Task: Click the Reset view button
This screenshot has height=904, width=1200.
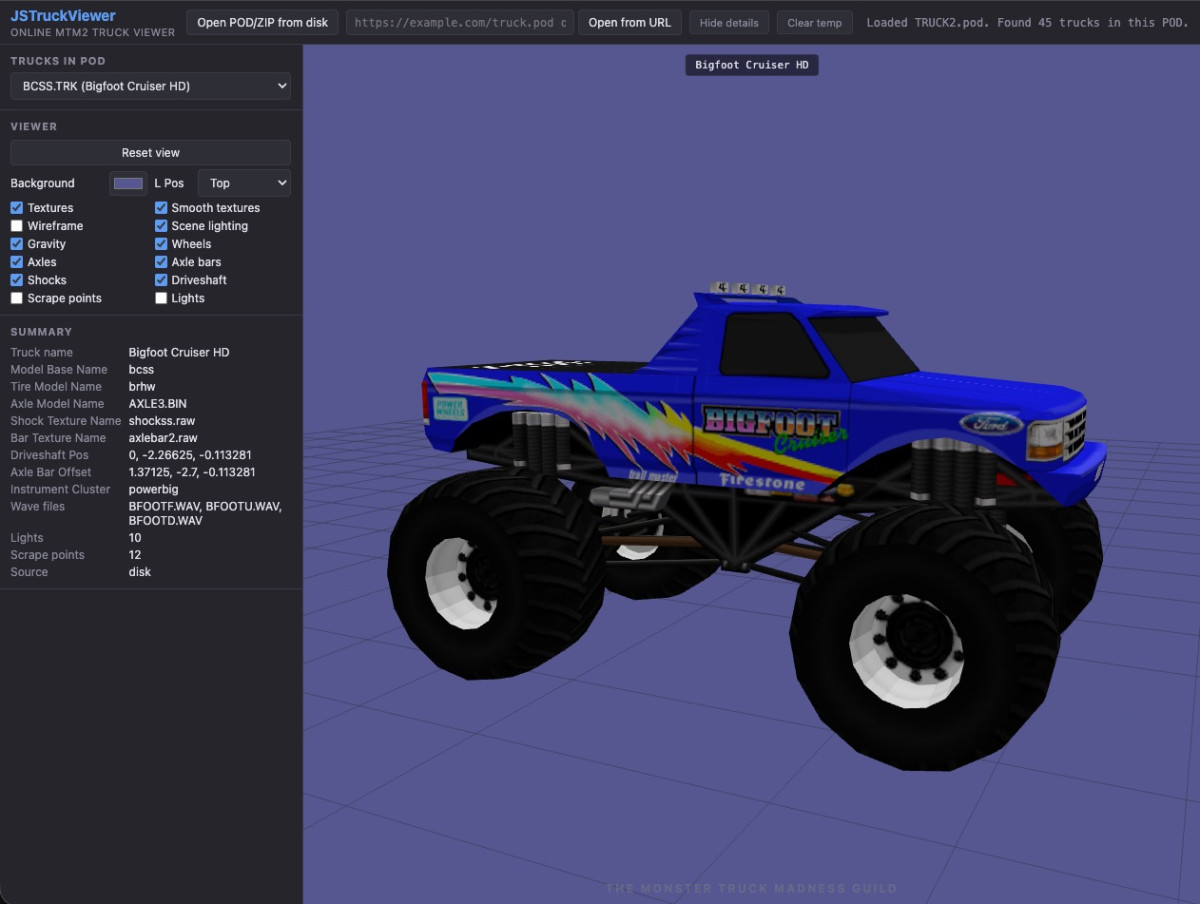Action: point(151,153)
